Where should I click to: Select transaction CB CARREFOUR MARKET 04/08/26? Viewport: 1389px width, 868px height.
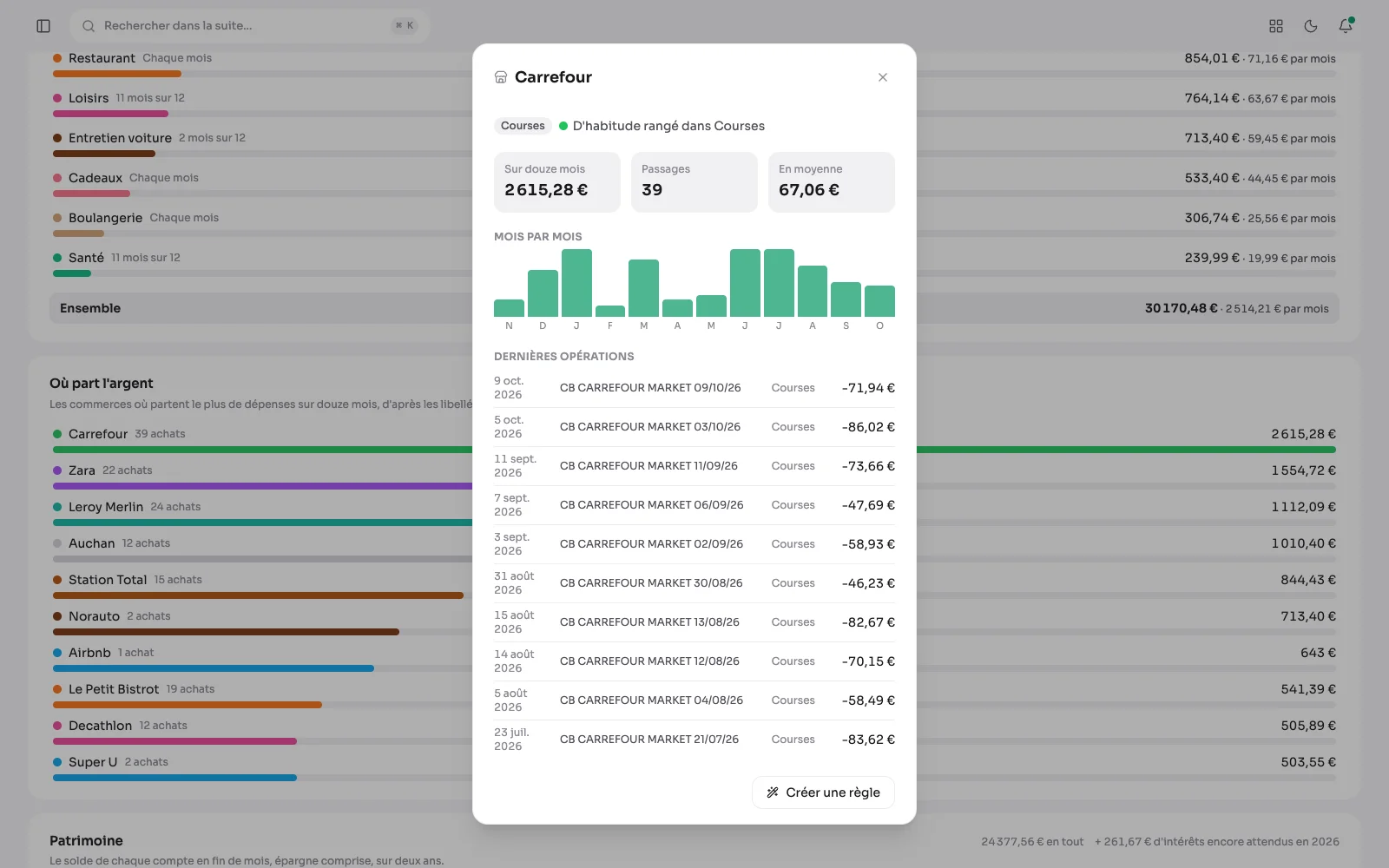click(694, 700)
